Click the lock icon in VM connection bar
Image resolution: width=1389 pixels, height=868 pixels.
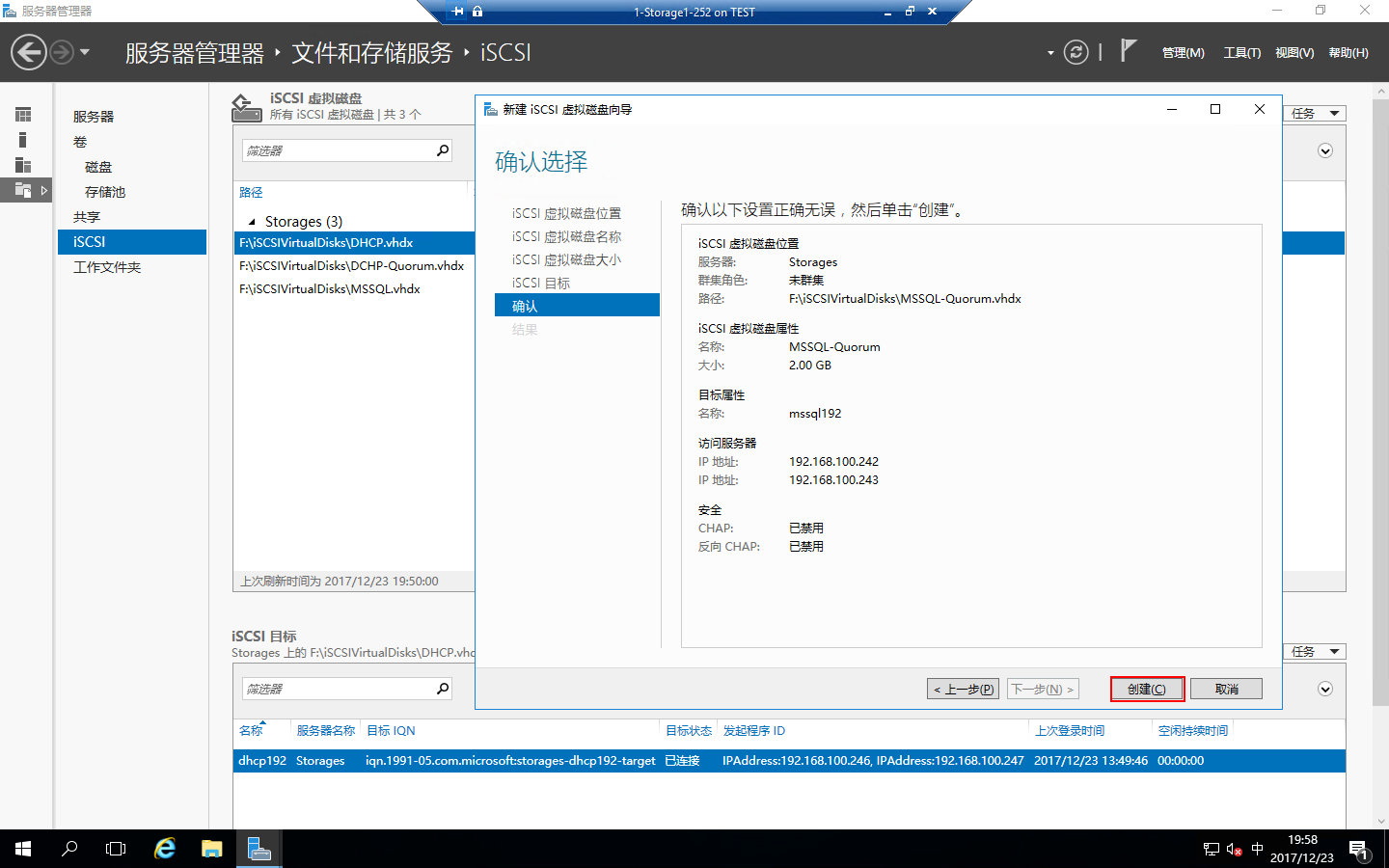tap(477, 12)
